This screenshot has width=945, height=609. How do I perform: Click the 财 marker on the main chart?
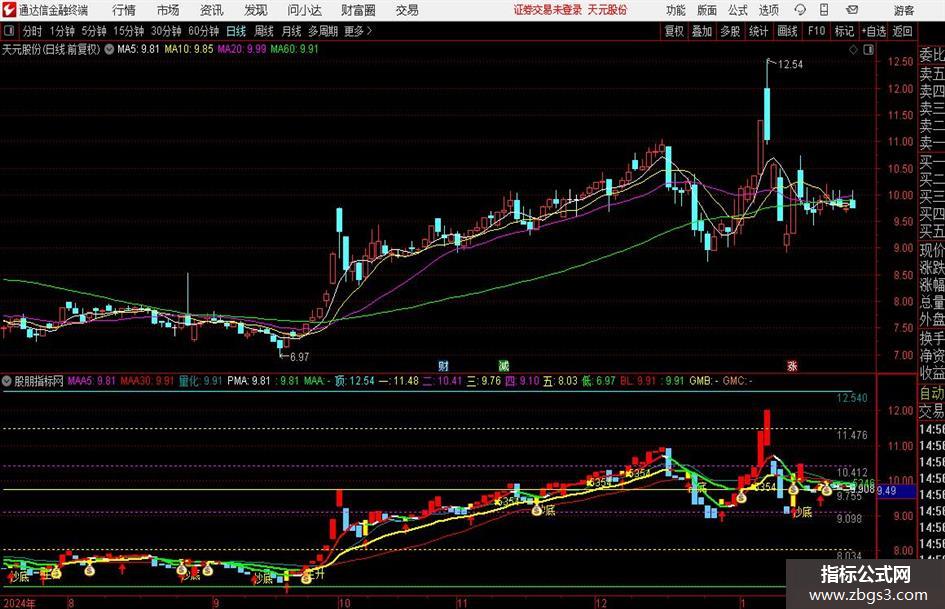[x=444, y=365]
